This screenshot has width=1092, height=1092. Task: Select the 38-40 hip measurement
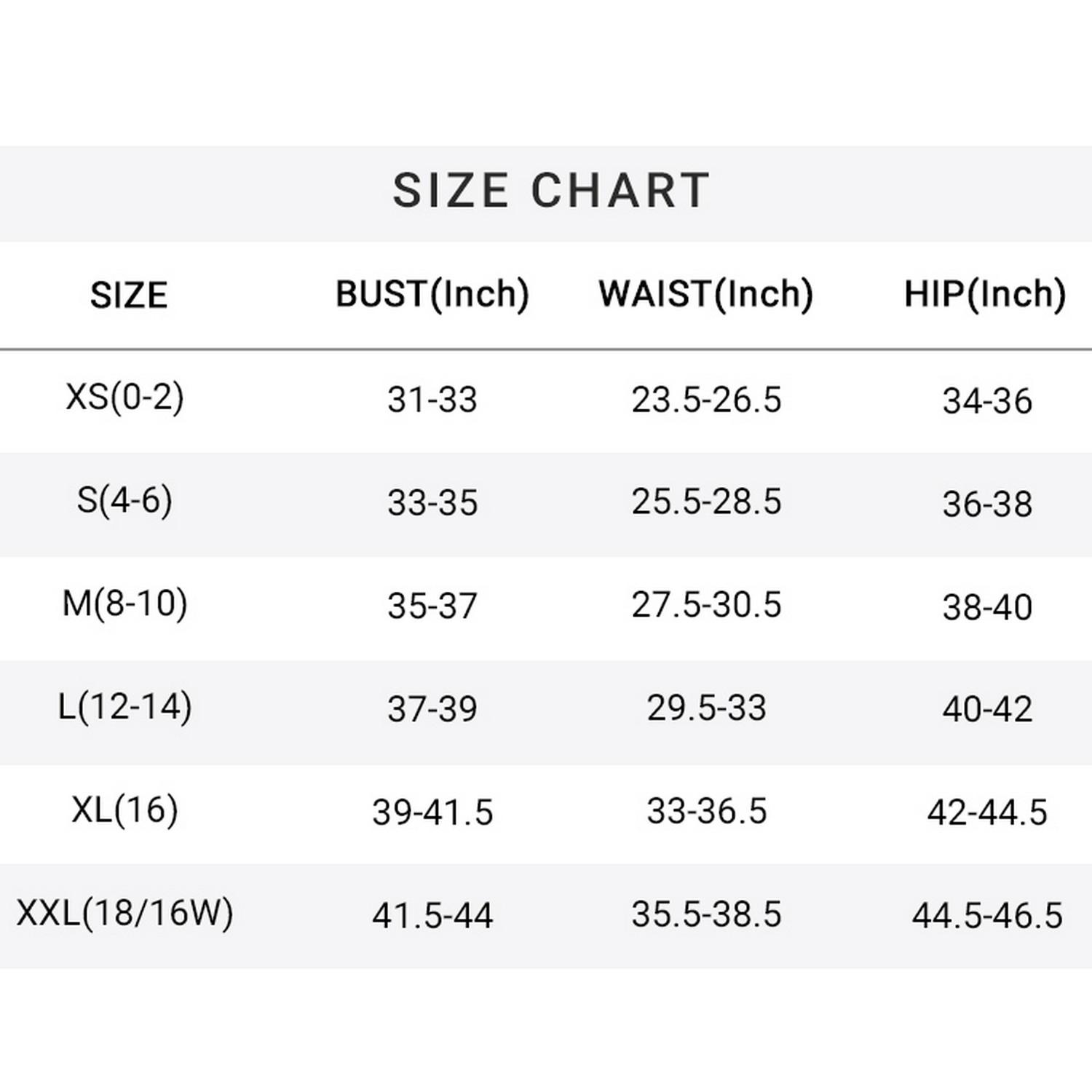(x=987, y=606)
